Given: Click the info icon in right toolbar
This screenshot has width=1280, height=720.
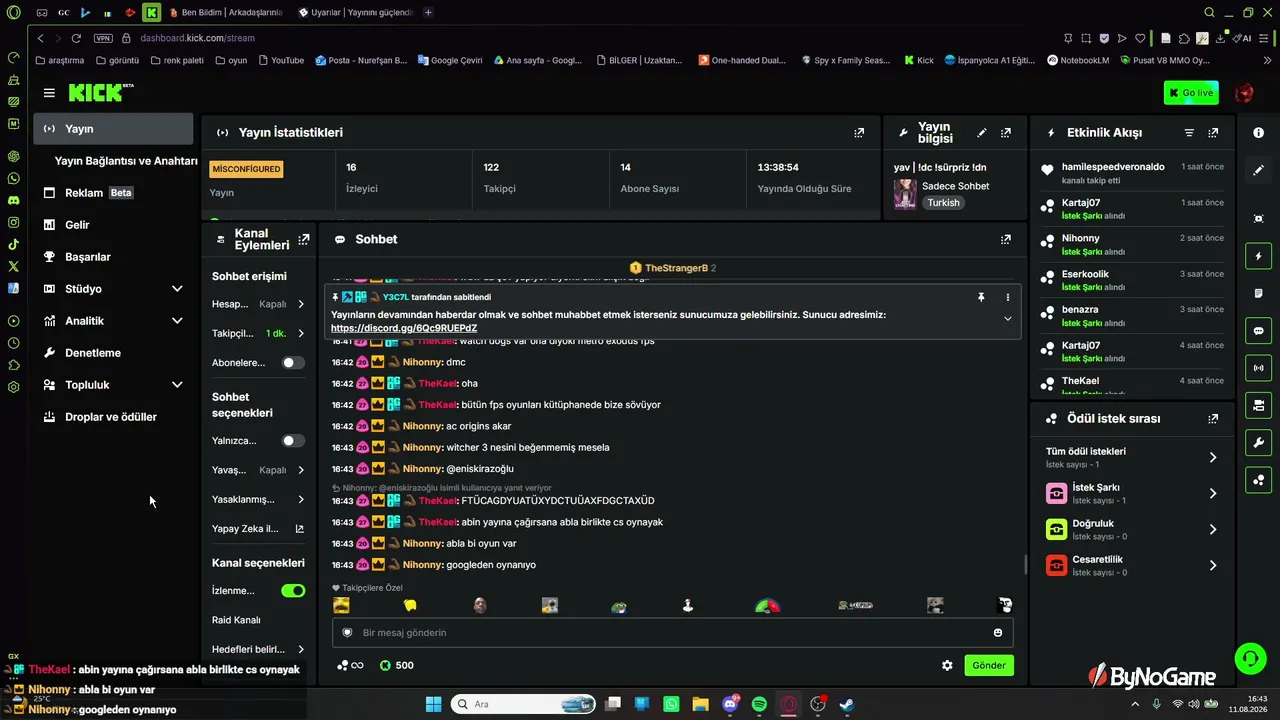Looking at the screenshot, I should coord(1258,133).
